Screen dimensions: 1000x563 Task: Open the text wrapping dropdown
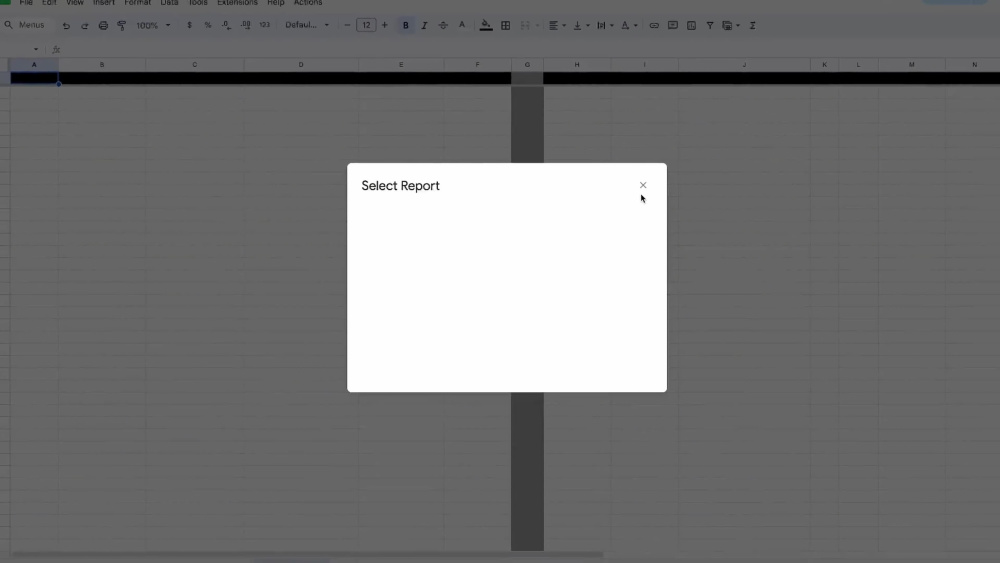coord(605,26)
